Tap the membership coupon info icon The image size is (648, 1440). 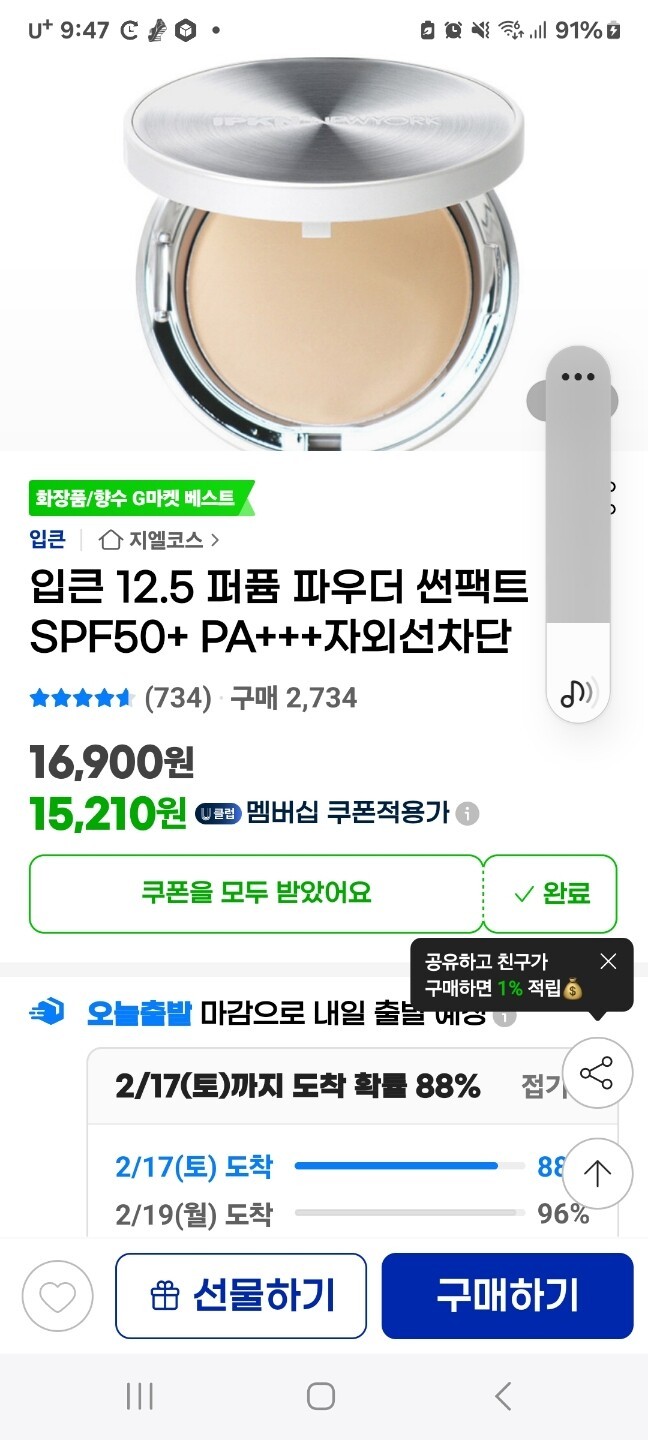tap(467, 813)
